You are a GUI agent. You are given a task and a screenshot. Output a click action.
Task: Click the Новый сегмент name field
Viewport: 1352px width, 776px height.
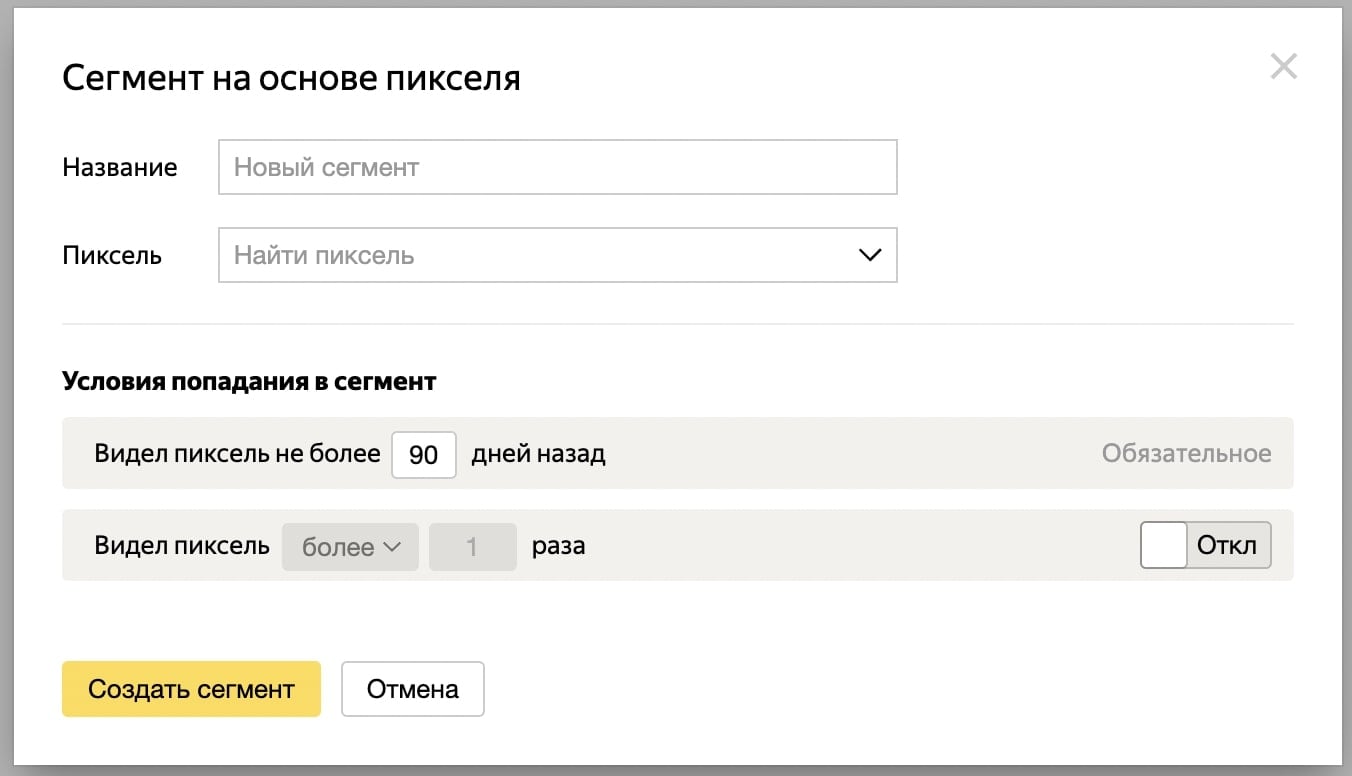pos(557,167)
